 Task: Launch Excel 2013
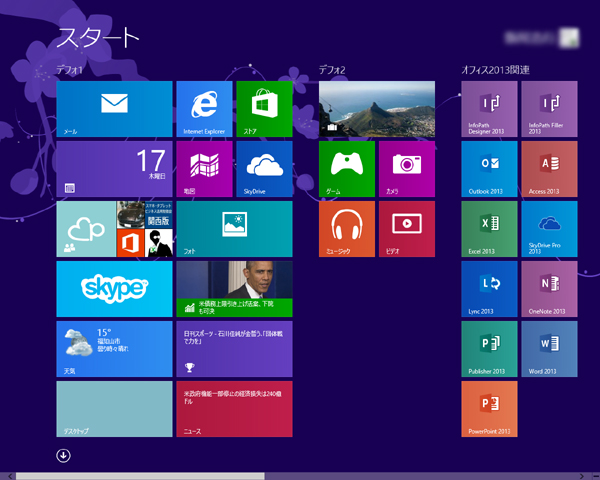coord(489,229)
